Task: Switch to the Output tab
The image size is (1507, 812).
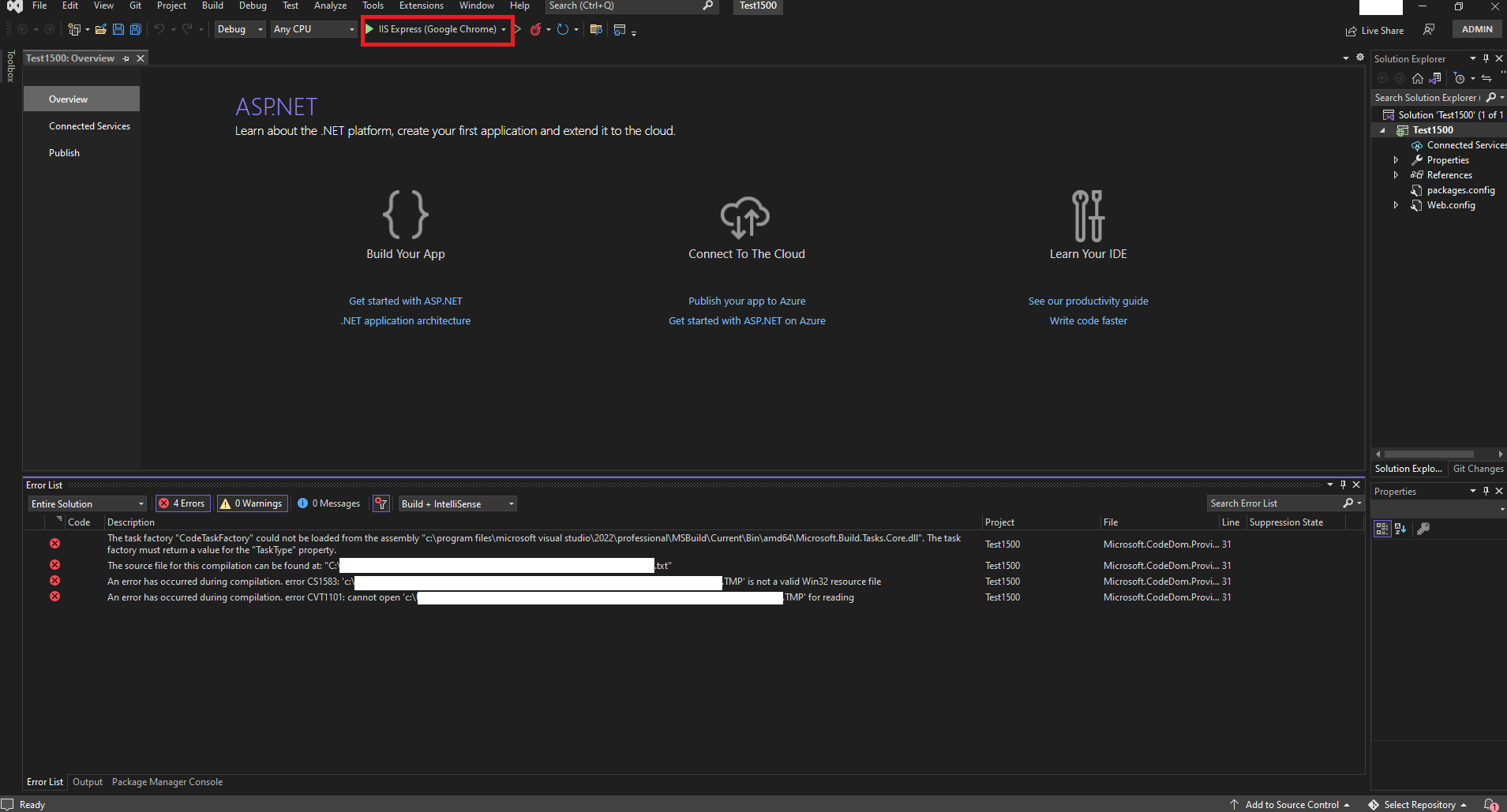Action: click(88, 782)
